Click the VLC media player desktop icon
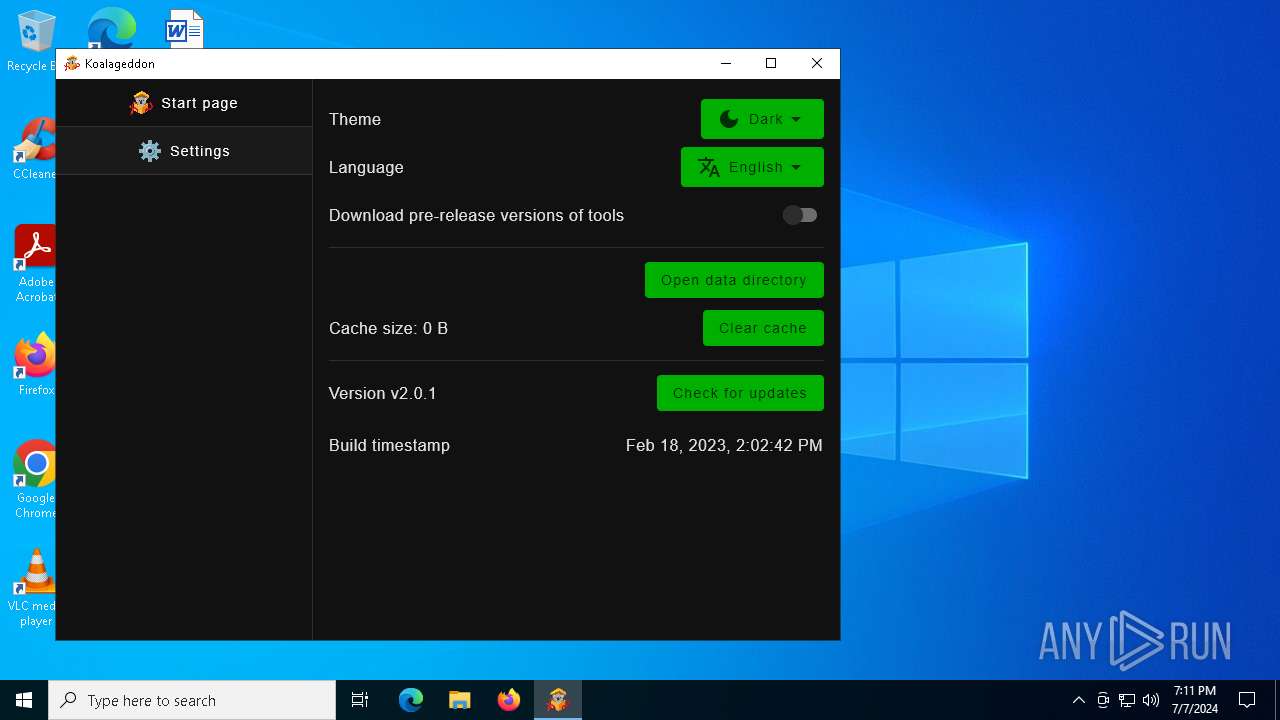 click(x=36, y=573)
